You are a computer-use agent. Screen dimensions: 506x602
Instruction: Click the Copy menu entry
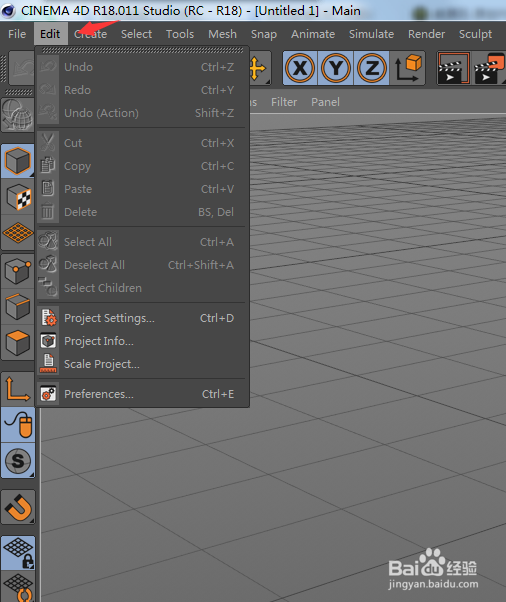142,166
